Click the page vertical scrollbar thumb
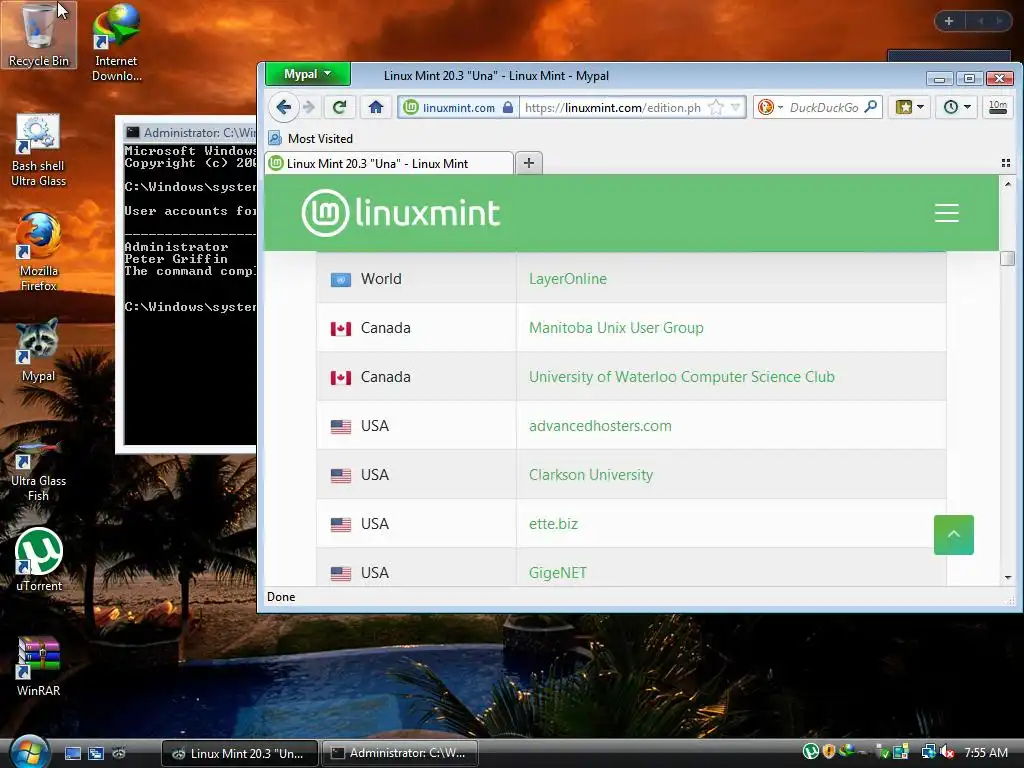 [x=1007, y=259]
